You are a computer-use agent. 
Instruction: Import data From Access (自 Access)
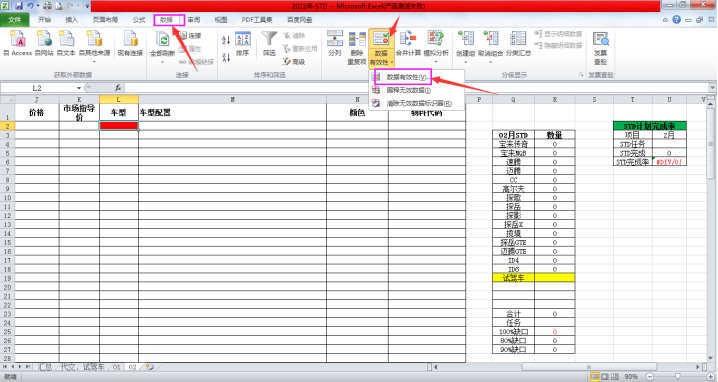[18, 44]
